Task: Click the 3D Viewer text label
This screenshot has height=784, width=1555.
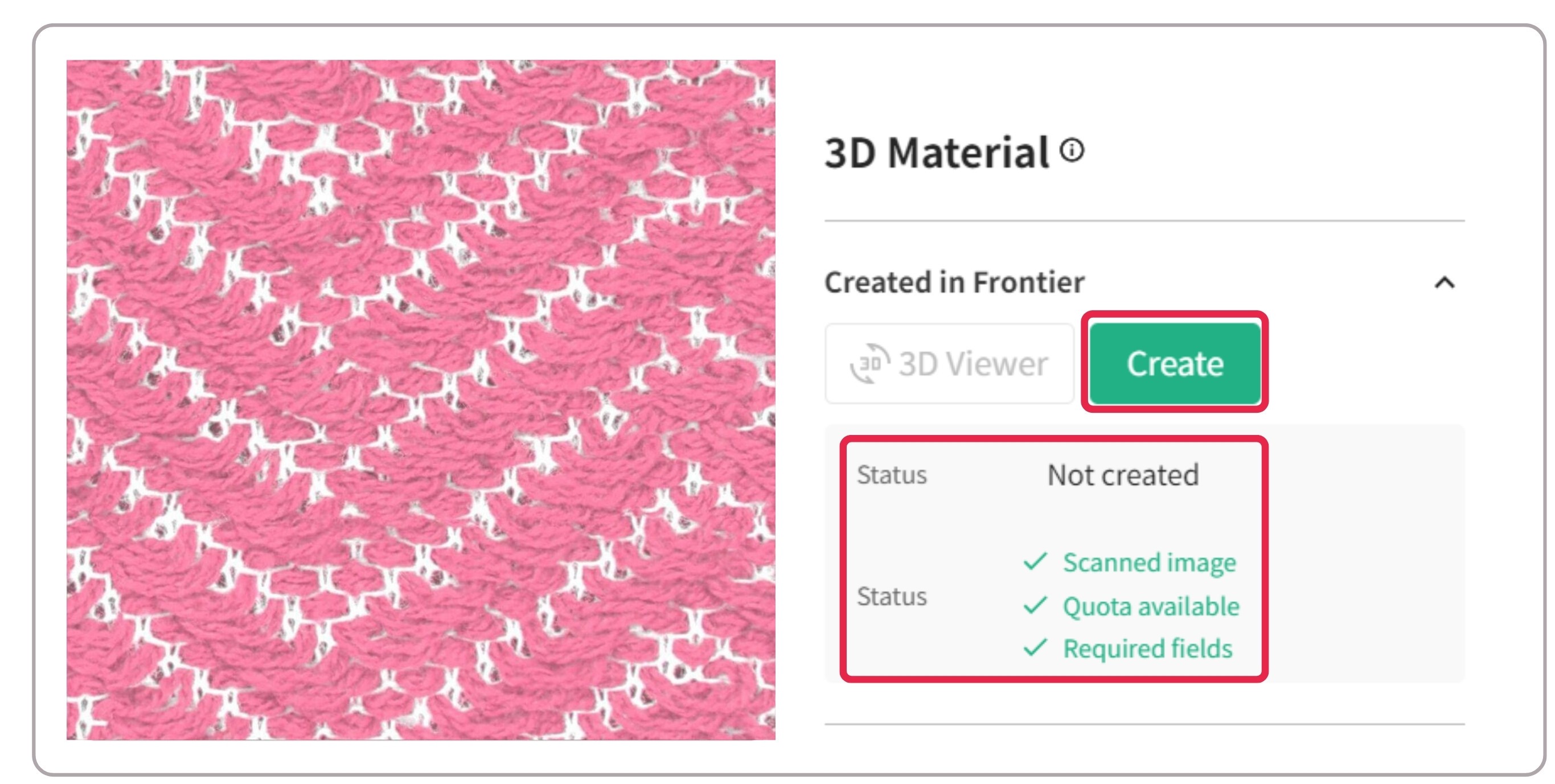Action: click(x=973, y=363)
